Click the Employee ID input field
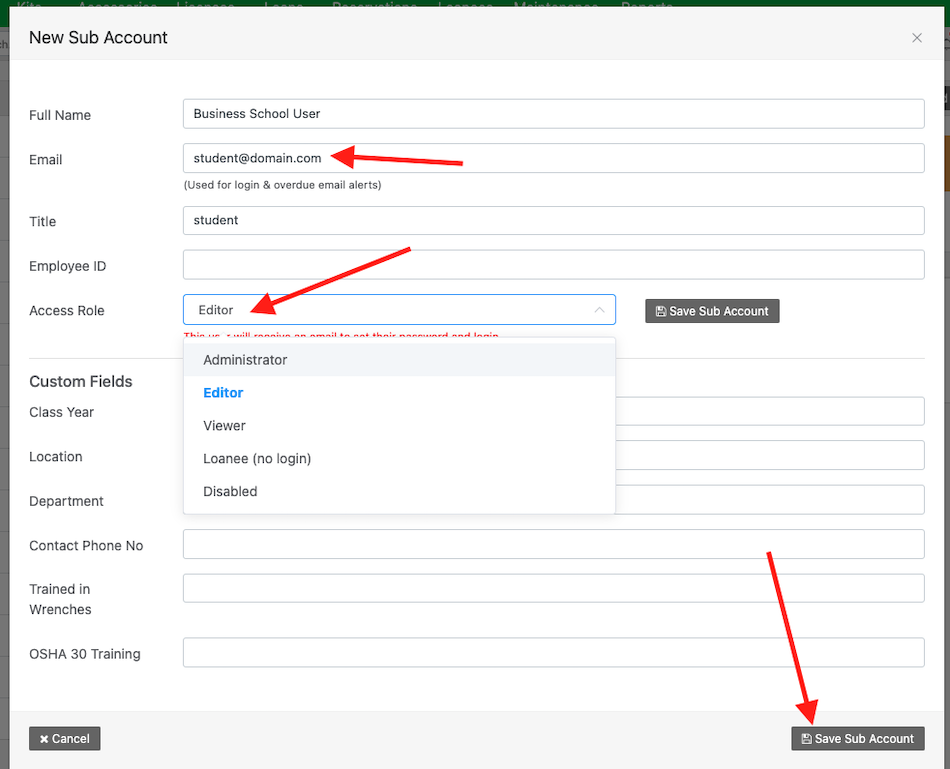Screen dimensions: 950x769 point(553,264)
